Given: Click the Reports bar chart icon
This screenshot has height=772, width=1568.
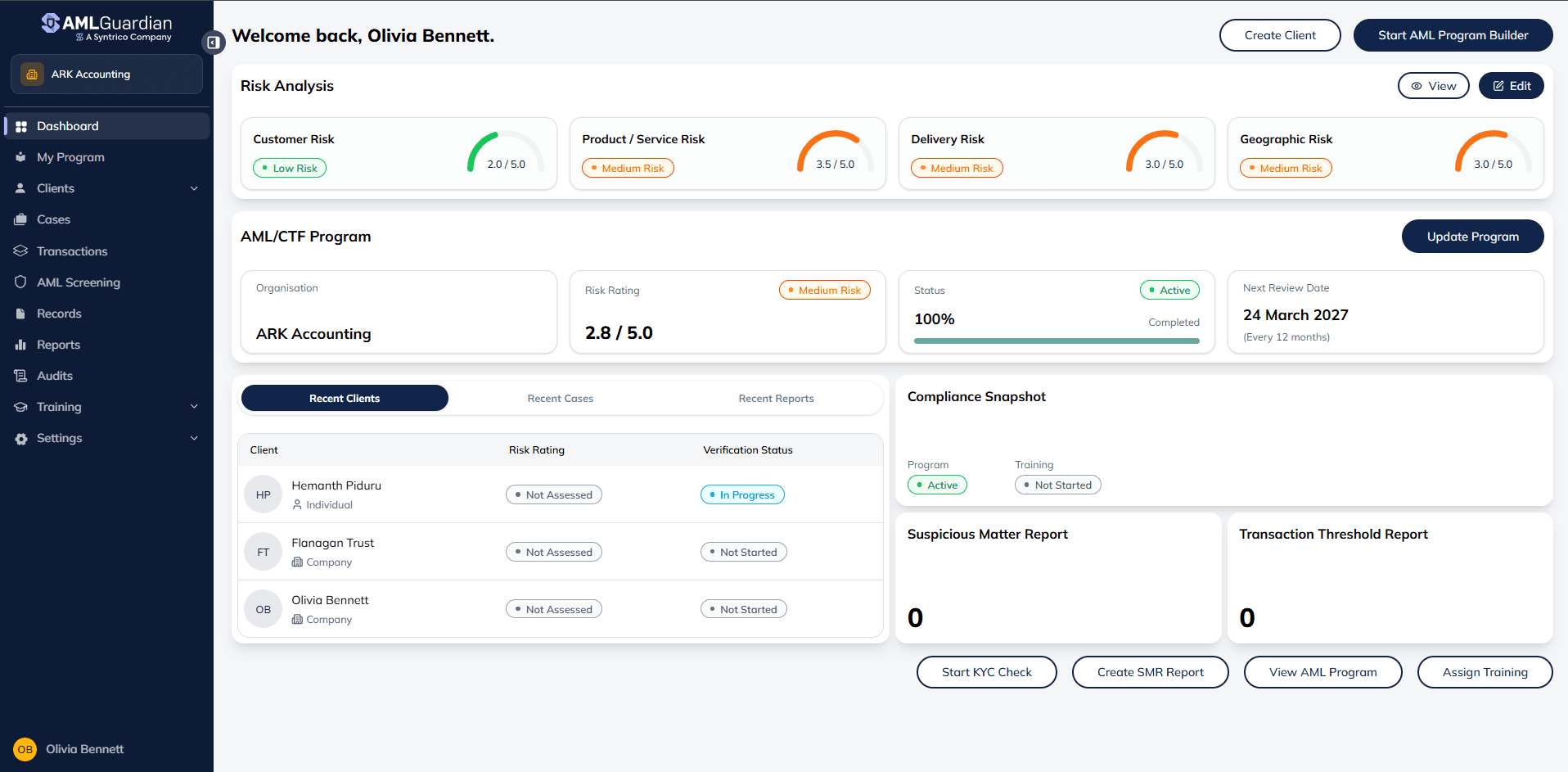Looking at the screenshot, I should pos(21,345).
